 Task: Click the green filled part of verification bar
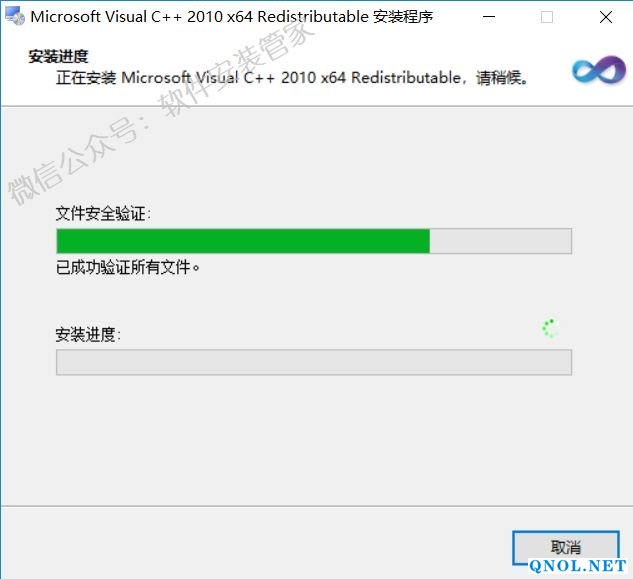pos(243,241)
